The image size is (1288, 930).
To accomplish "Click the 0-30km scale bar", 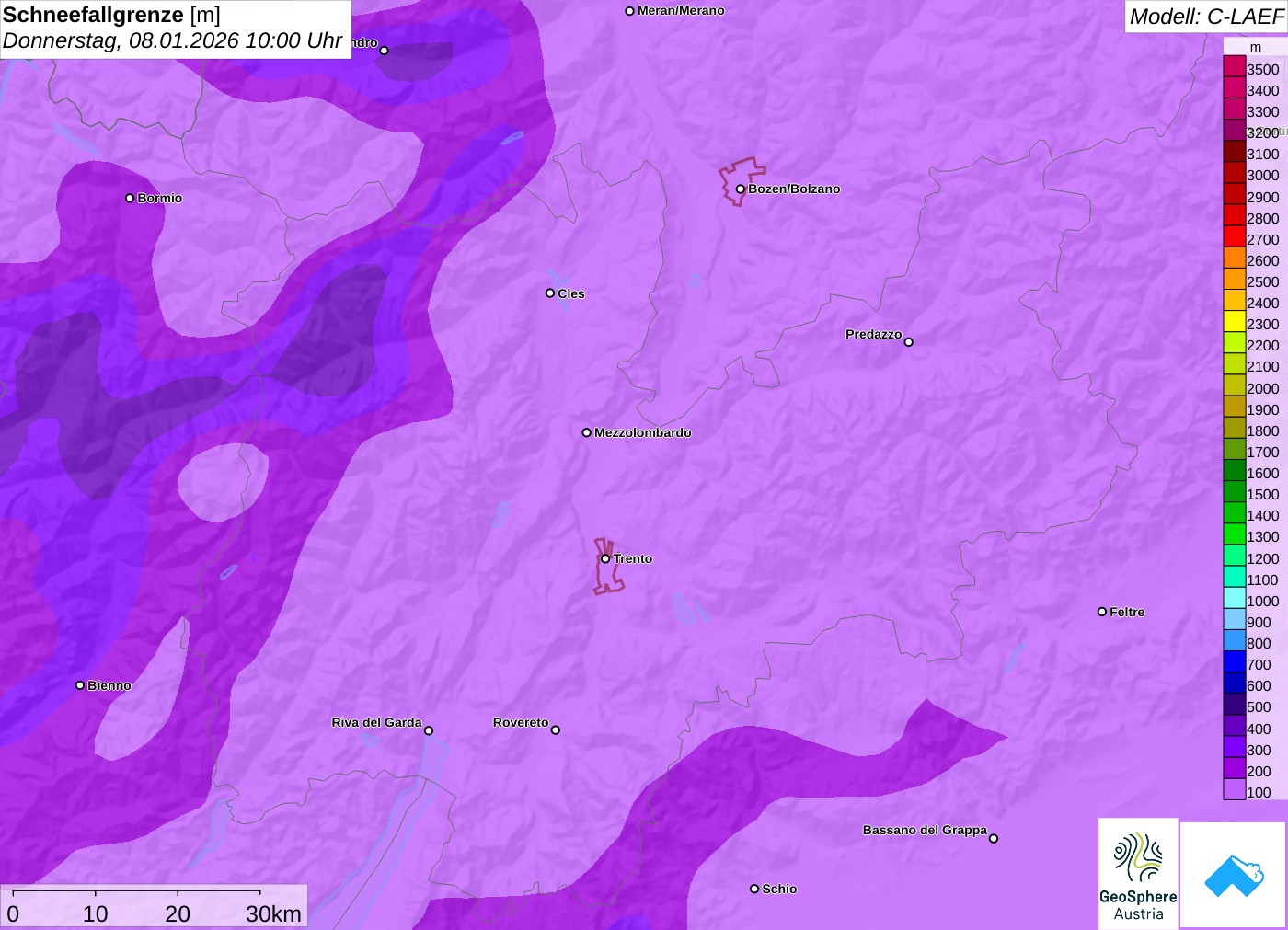I will 137,891.
